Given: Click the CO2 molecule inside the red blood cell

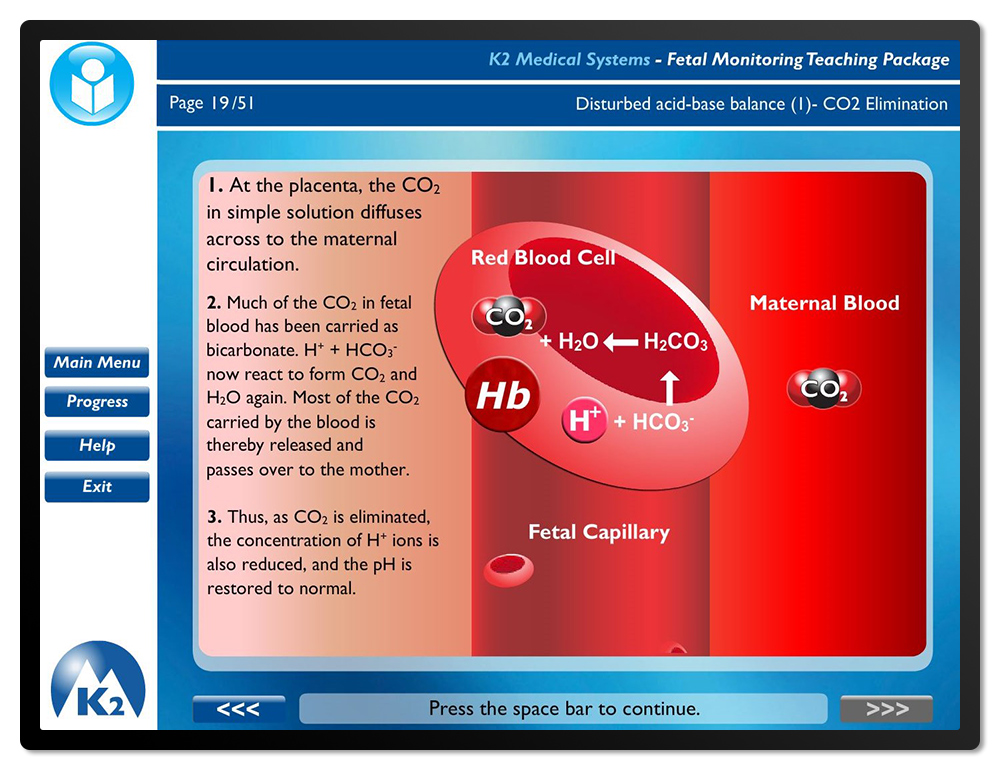Looking at the screenshot, I should 509,318.
